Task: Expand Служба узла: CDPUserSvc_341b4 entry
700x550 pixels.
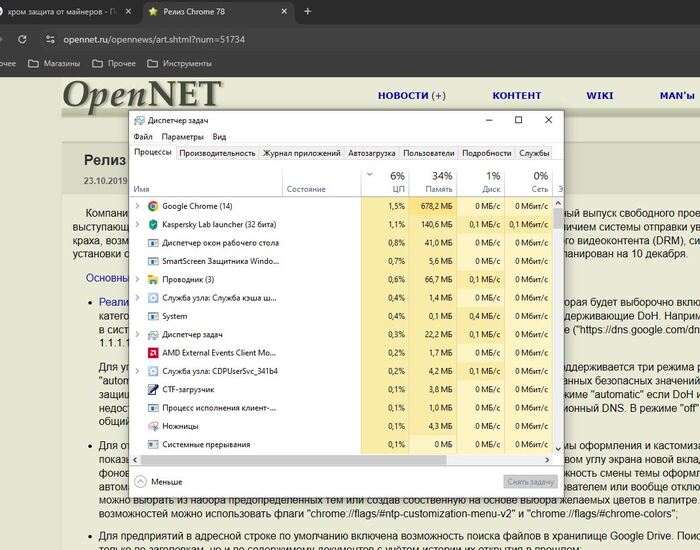Action: [x=137, y=371]
